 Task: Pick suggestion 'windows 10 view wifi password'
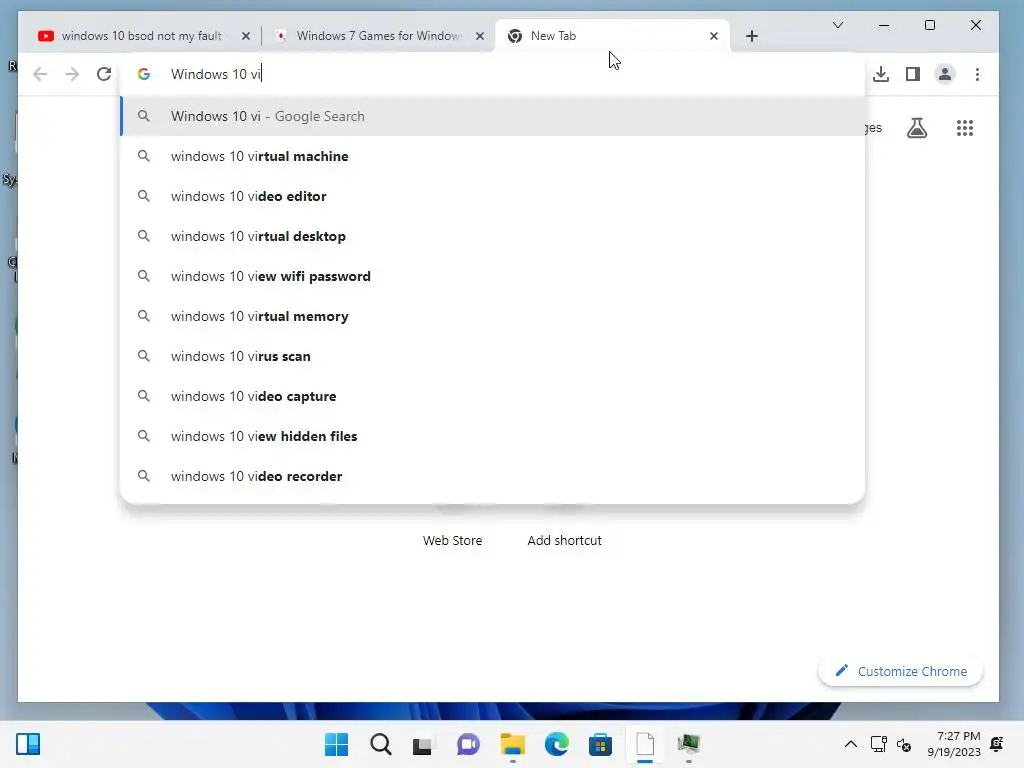pyautogui.click(x=492, y=276)
